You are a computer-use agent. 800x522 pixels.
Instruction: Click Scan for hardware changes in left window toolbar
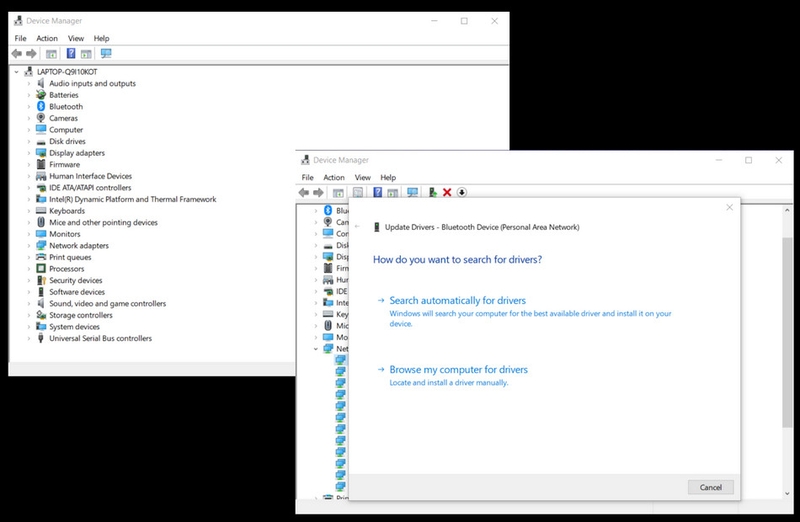coord(106,54)
